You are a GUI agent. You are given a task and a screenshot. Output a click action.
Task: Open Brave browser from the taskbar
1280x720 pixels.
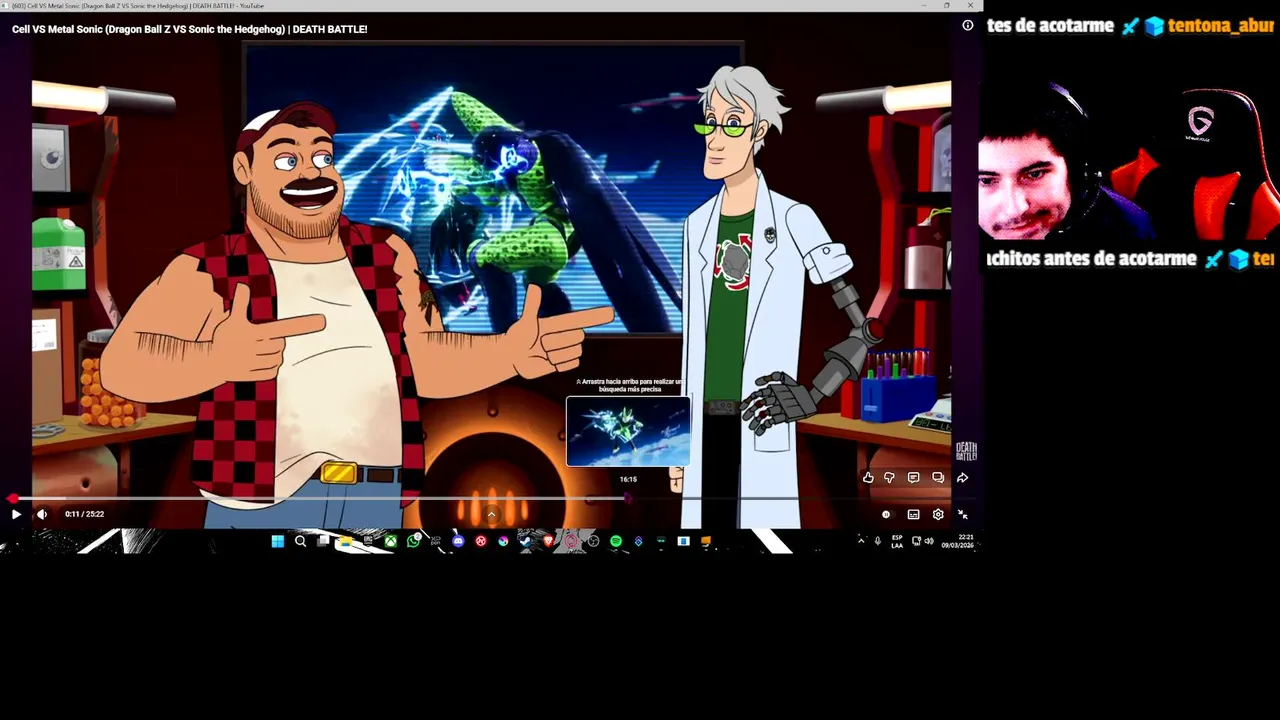548,541
